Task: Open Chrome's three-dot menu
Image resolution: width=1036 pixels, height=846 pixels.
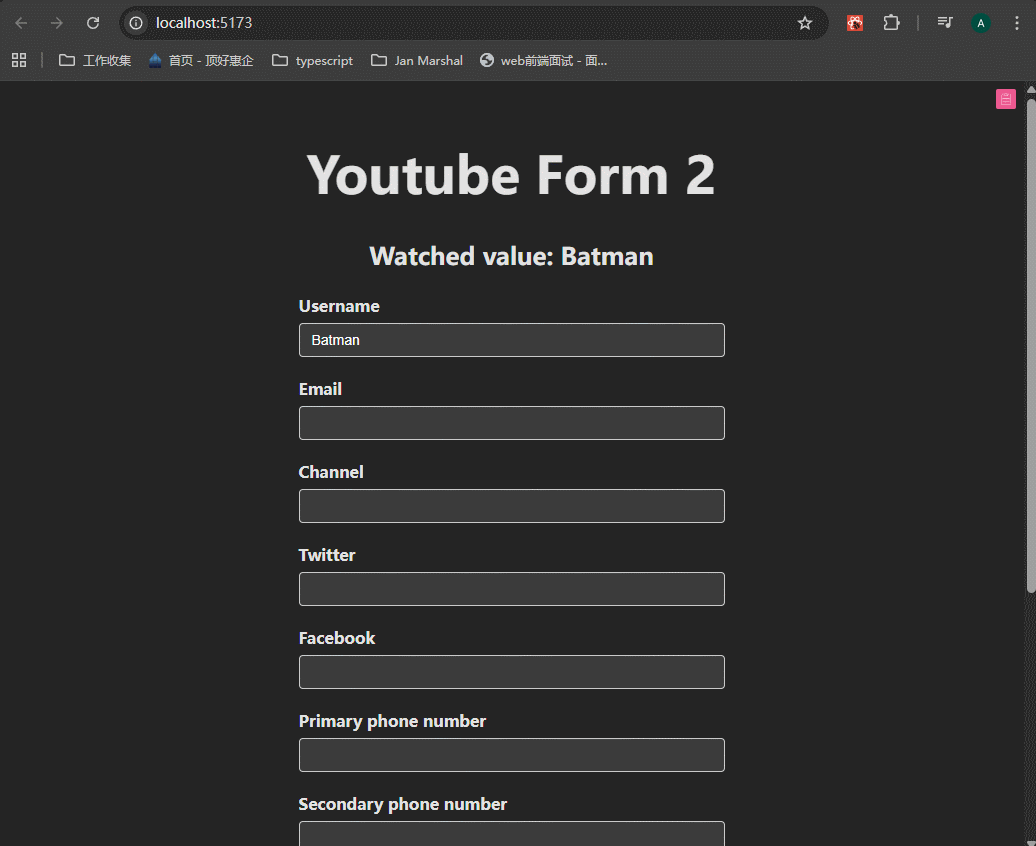Action: [1017, 23]
